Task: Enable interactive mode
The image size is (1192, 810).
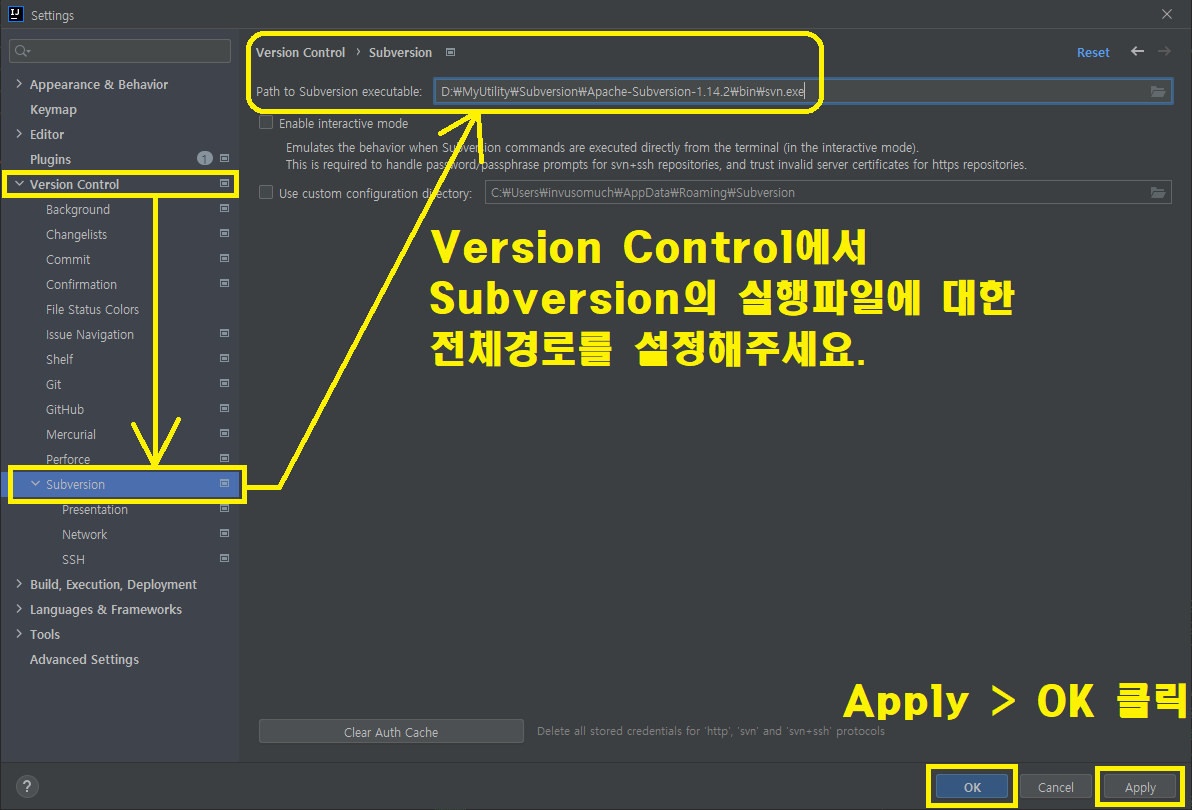Action: (x=265, y=123)
